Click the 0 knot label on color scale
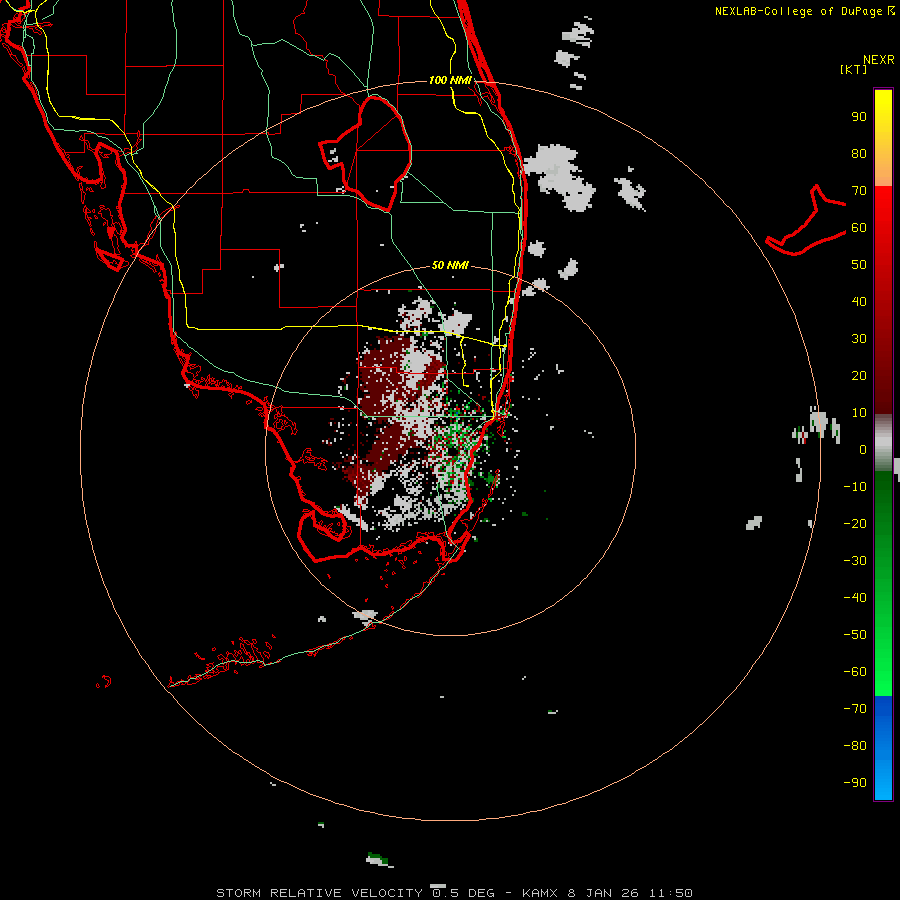The width and height of the screenshot is (900, 900). (863, 449)
